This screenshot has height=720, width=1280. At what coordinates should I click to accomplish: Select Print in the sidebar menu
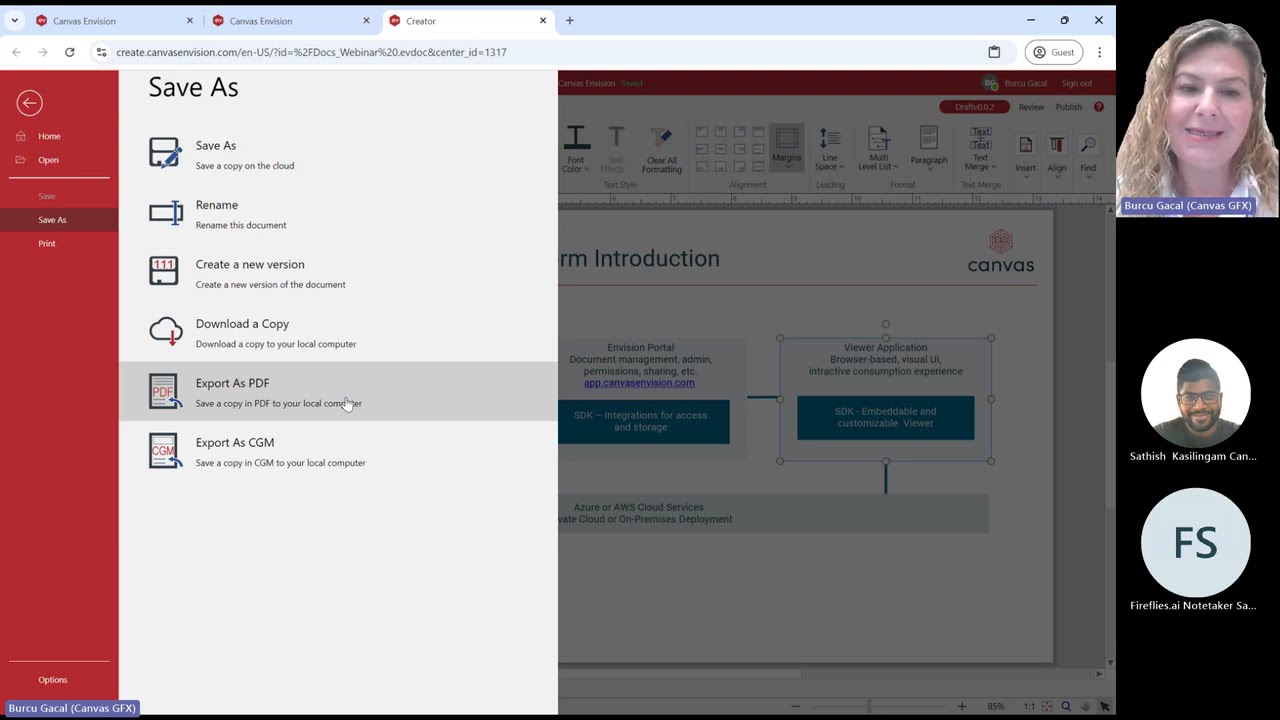coord(47,243)
